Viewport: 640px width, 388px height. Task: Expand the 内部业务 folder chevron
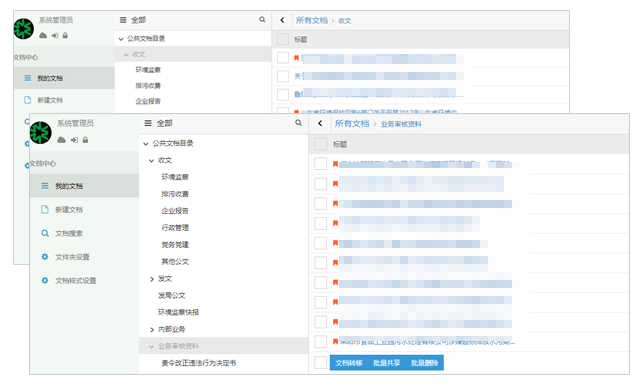152,330
